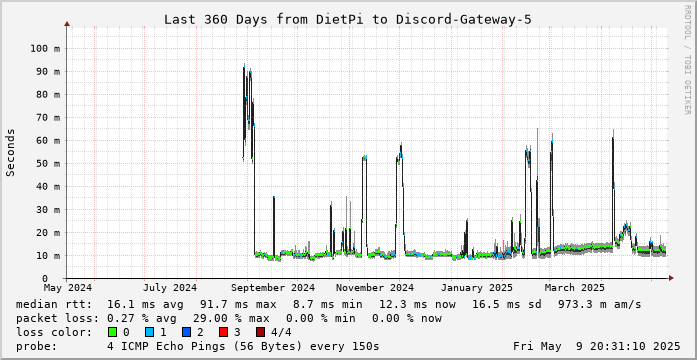The image size is (697, 360).
Task: Click the 'July 2024' x-axis label
Action: (170, 288)
